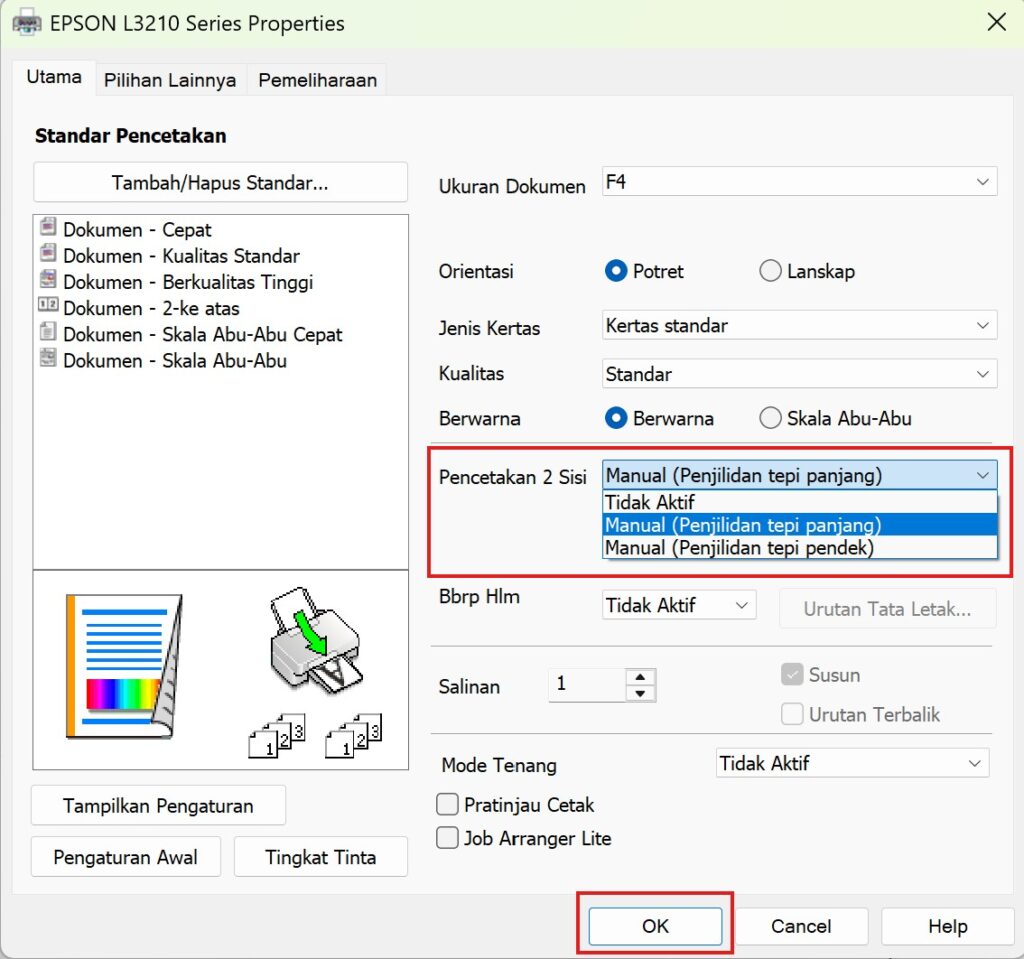Click the Dokumen - Kualitas Standar icon
This screenshot has width=1024, height=959.
[48, 255]
